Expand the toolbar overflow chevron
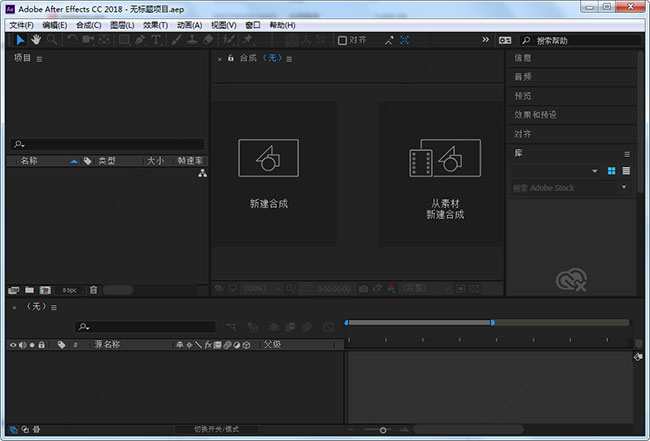The image size is (650, 441). [x=486, y=40]
